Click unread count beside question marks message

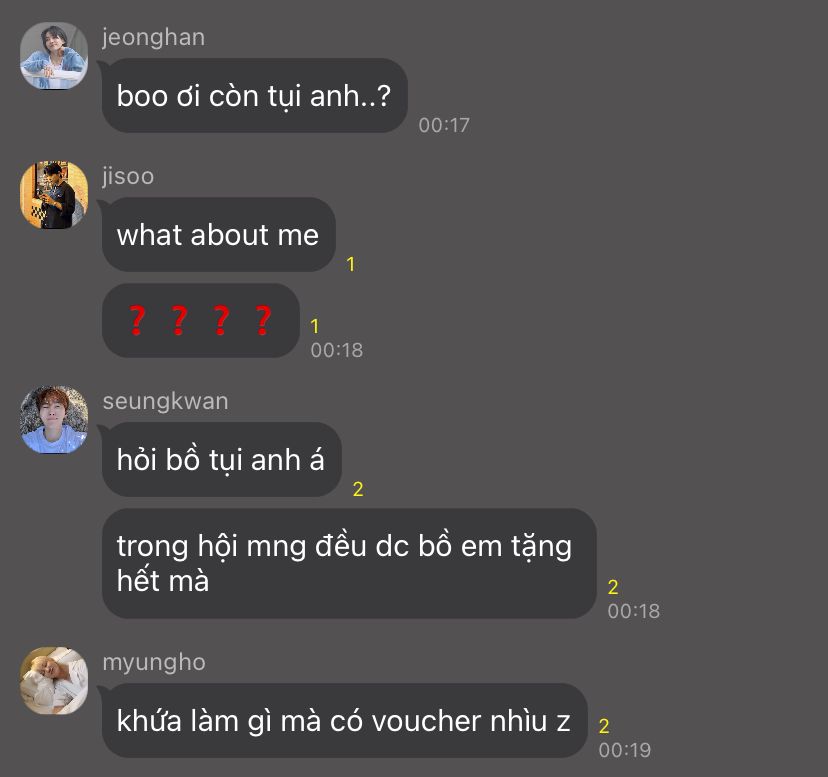pos(315,326)
